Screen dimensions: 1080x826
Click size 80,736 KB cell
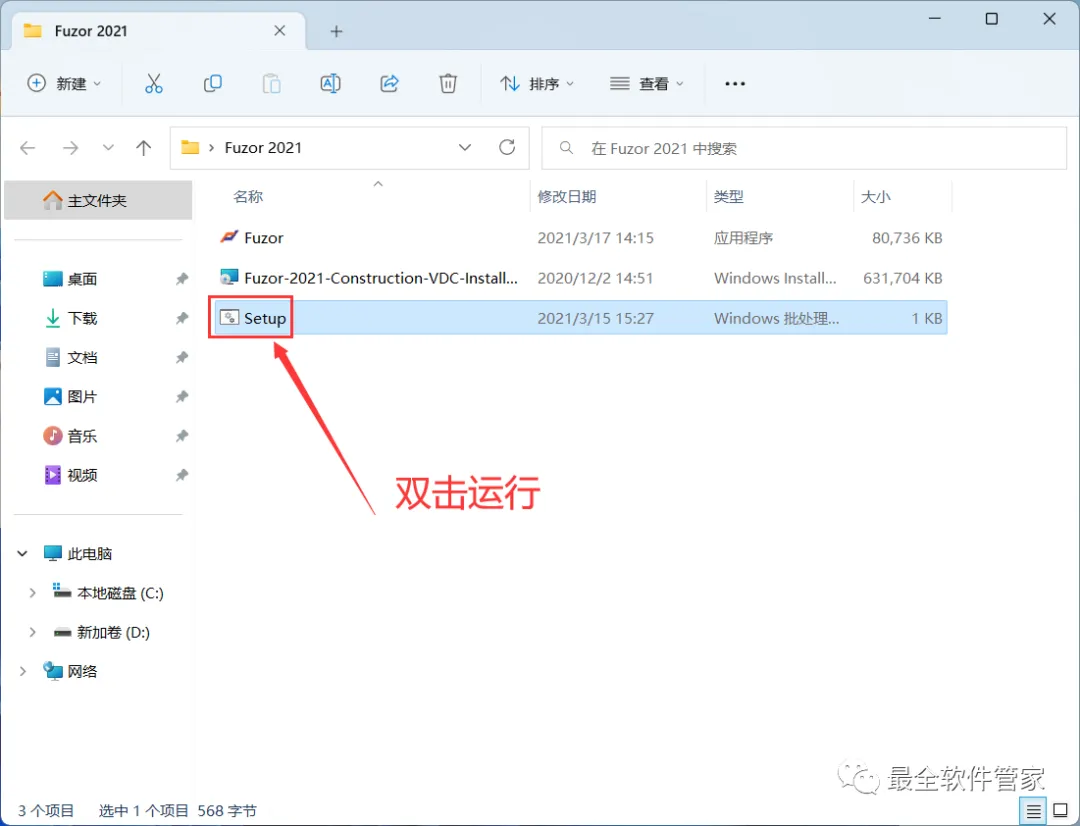(x=907, y=238)
